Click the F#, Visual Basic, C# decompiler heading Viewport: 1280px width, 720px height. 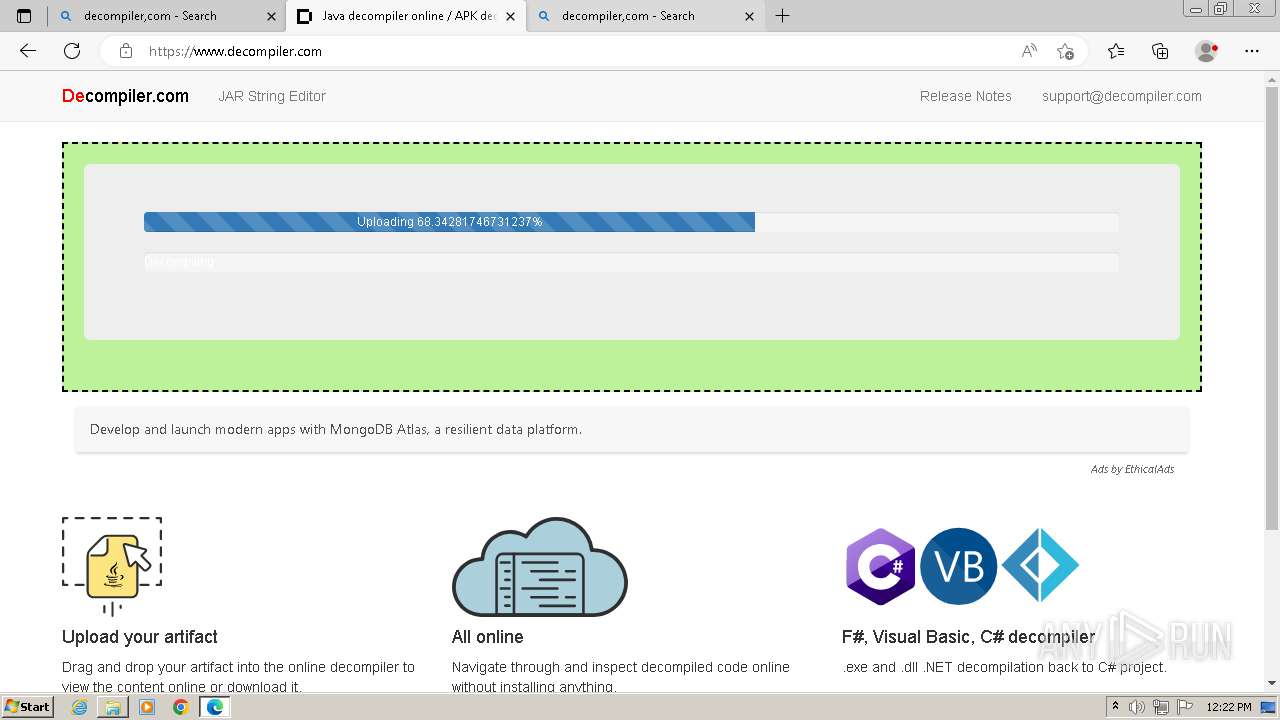pos(968,637)
